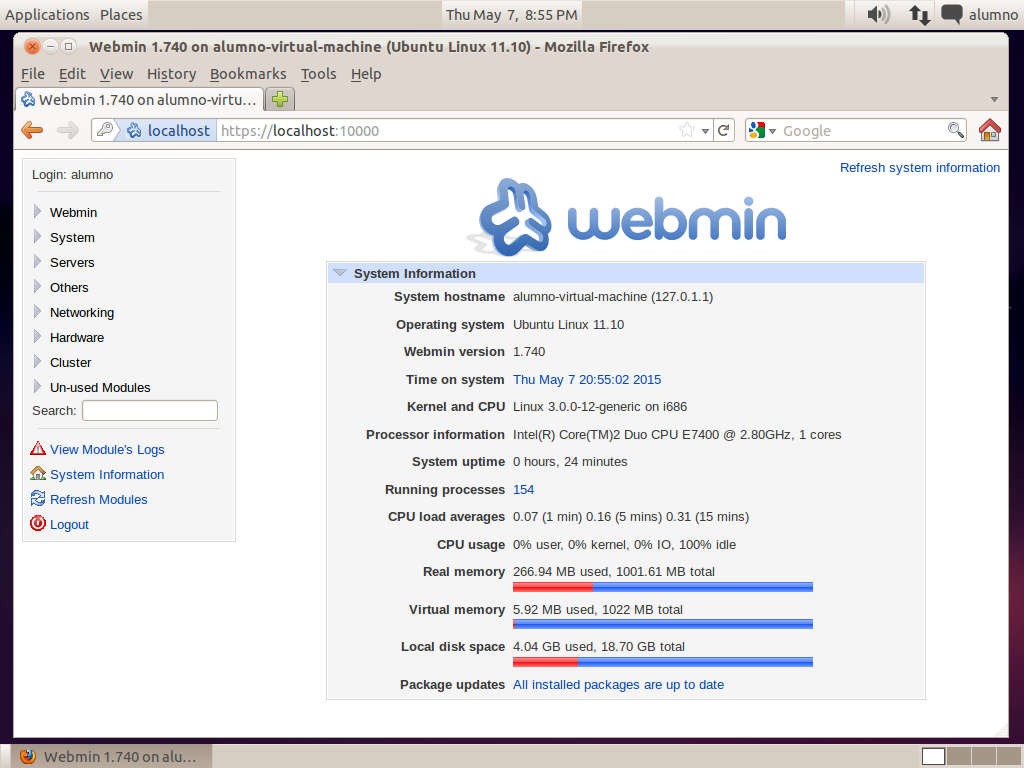The height and width of the screenshot is (768, 1024).
Task: Click the System Information house icon in sidebar
Action: 38,473
